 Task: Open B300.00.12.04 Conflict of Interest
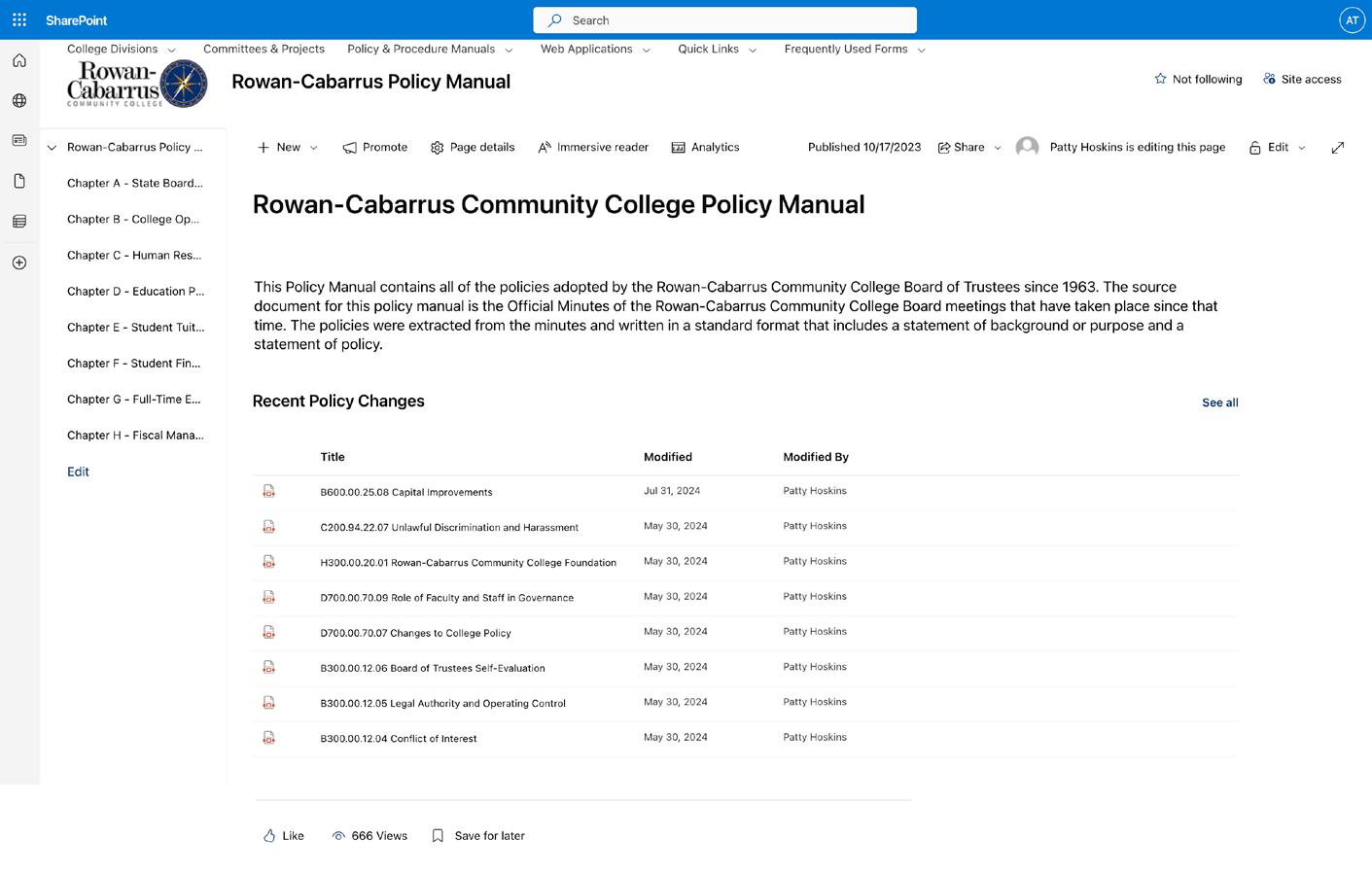tap(399, 738)
